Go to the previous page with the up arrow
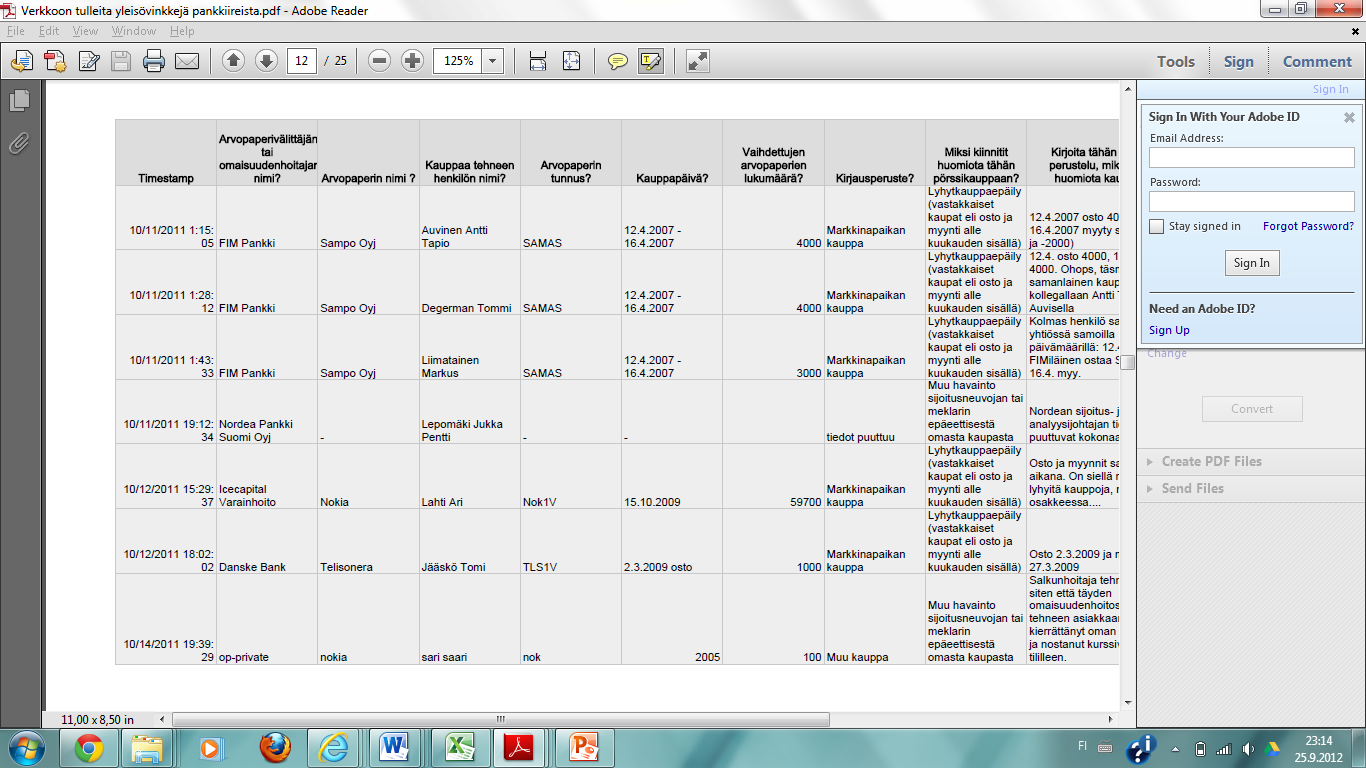This screenshot has width=1366, height=768. [233, 61]
